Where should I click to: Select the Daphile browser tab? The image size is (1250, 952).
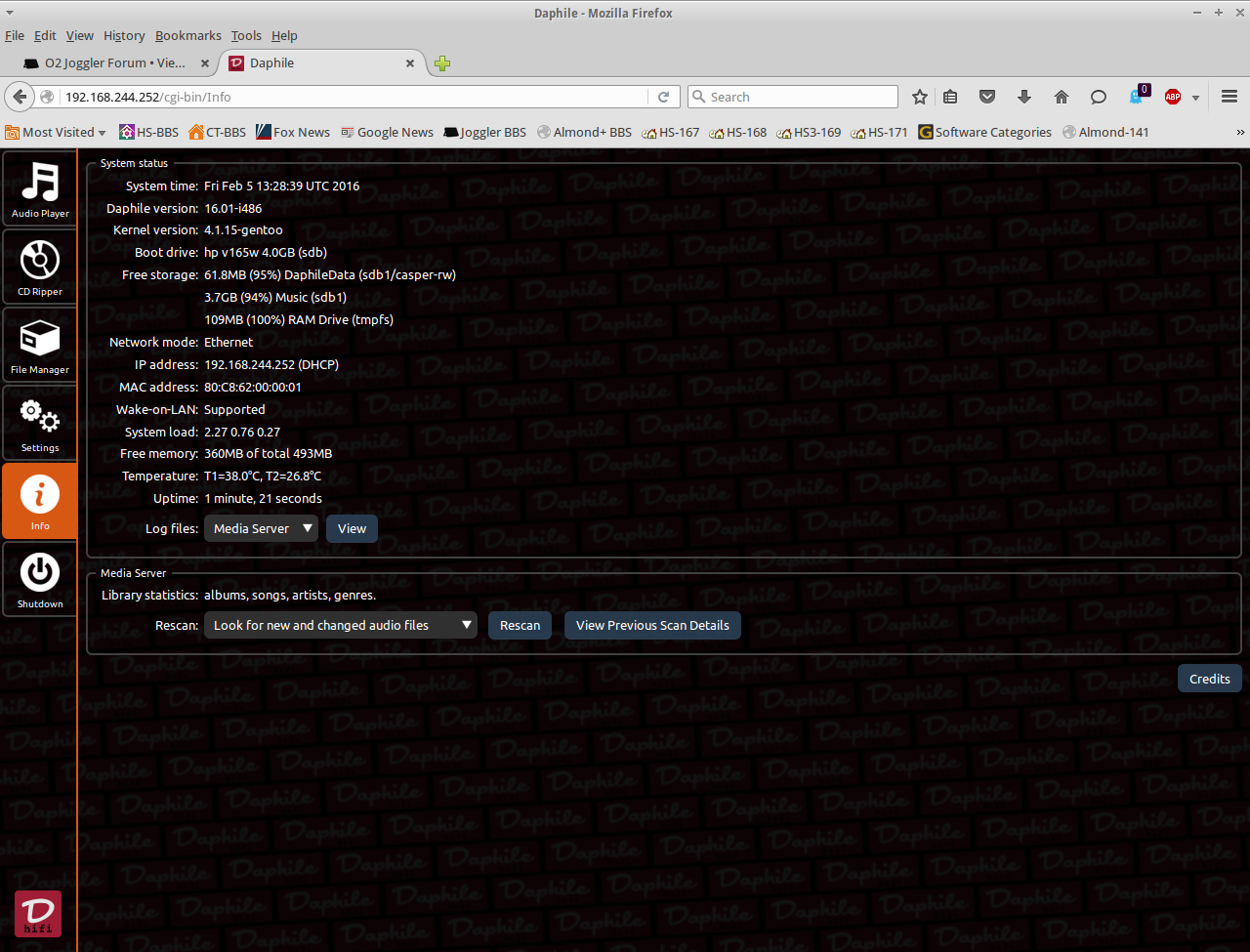click(322, 63)
